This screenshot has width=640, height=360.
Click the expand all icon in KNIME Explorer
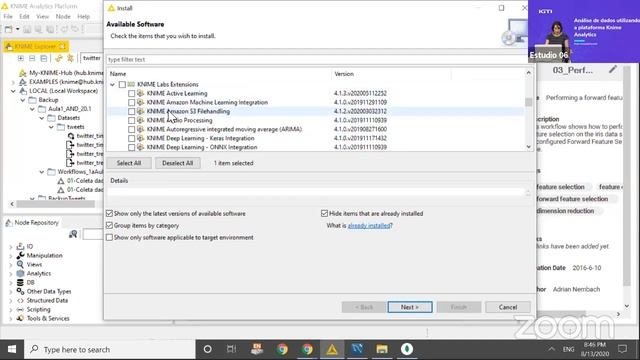click(x=20, y=58)
